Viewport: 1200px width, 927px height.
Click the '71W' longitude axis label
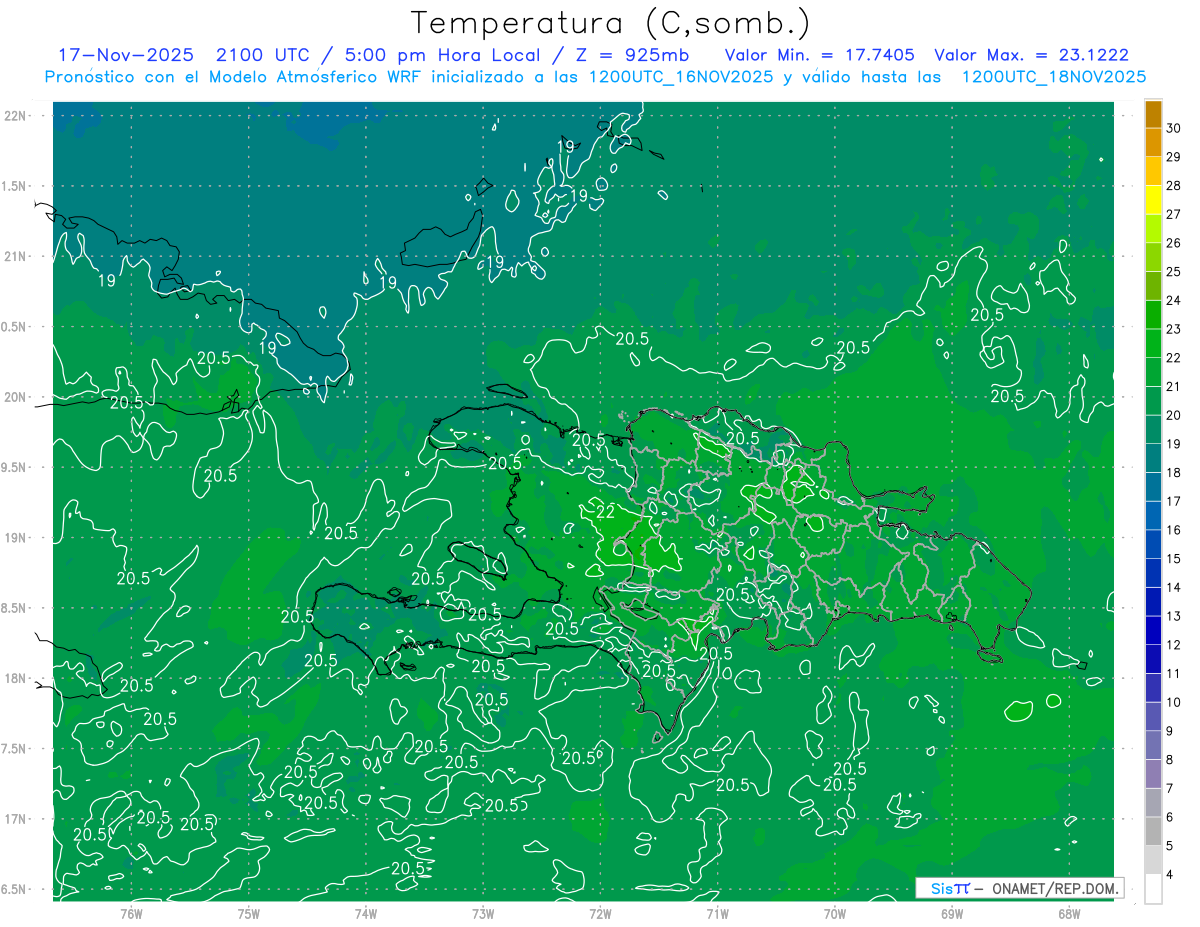click(x=717, y=913)
